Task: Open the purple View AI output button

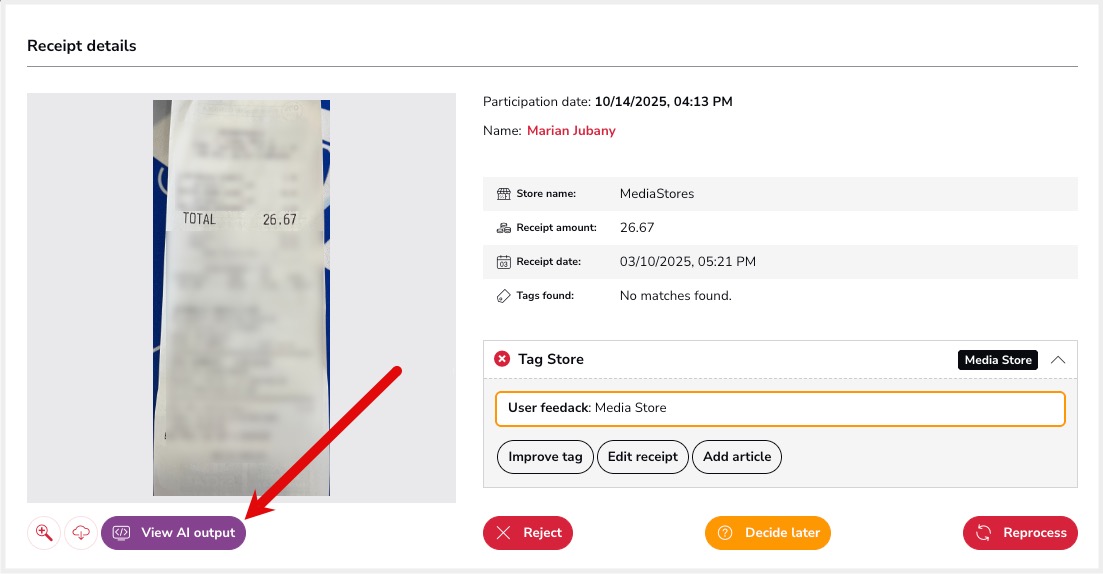Action: coord(173,533)
